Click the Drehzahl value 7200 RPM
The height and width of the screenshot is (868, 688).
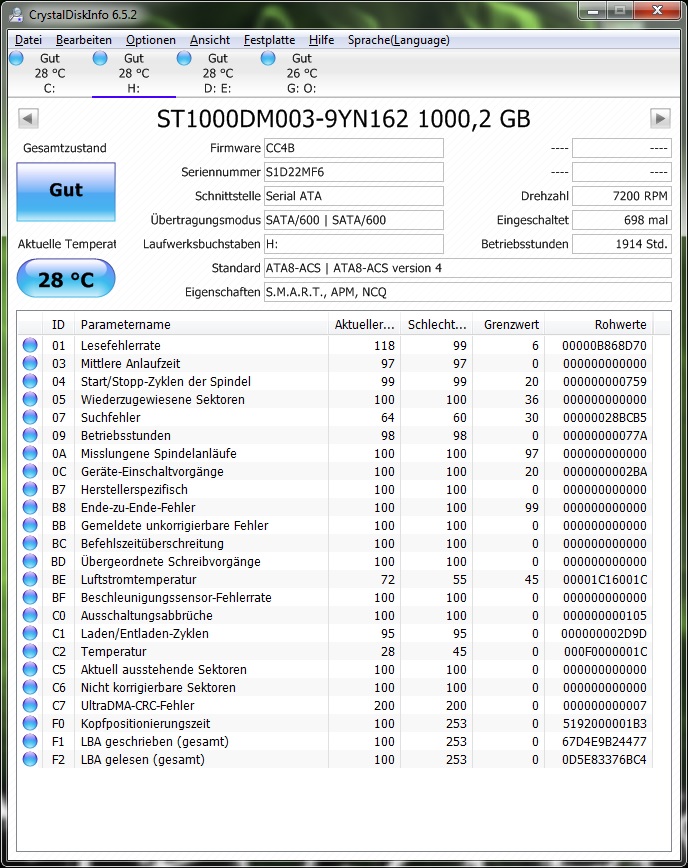(x=622, y=196)
